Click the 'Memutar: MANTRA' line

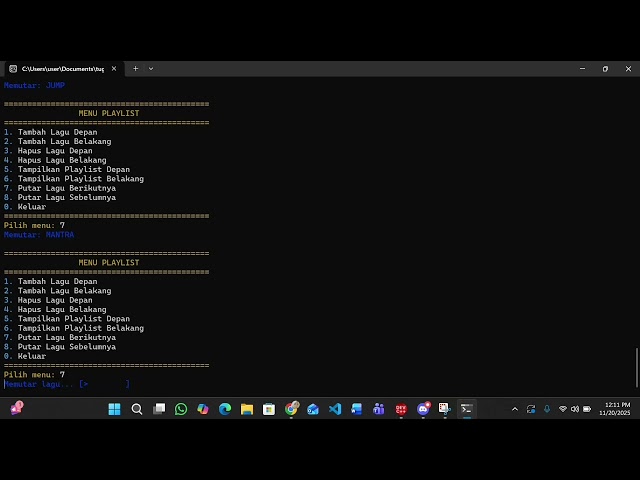point(39,235)
